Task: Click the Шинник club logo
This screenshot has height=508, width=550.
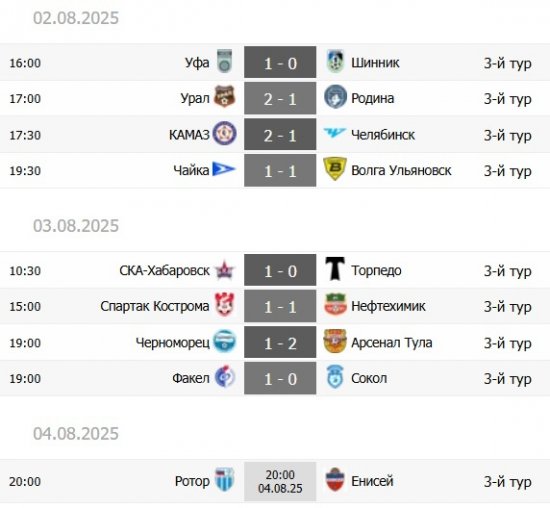Action: tap(335, 61)
